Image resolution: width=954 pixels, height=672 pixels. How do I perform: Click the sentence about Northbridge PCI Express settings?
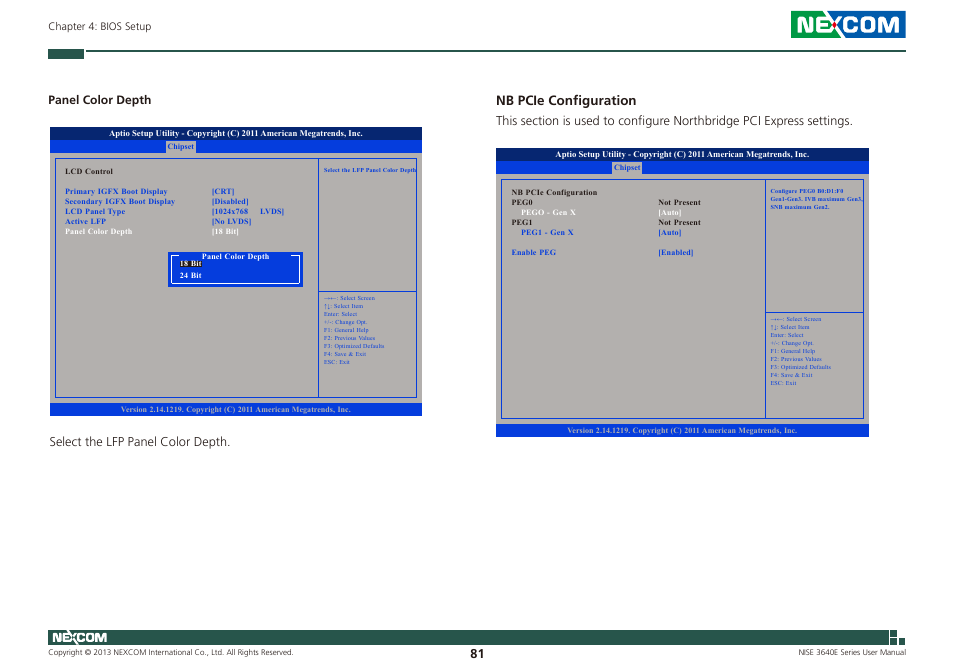[674, 121]
